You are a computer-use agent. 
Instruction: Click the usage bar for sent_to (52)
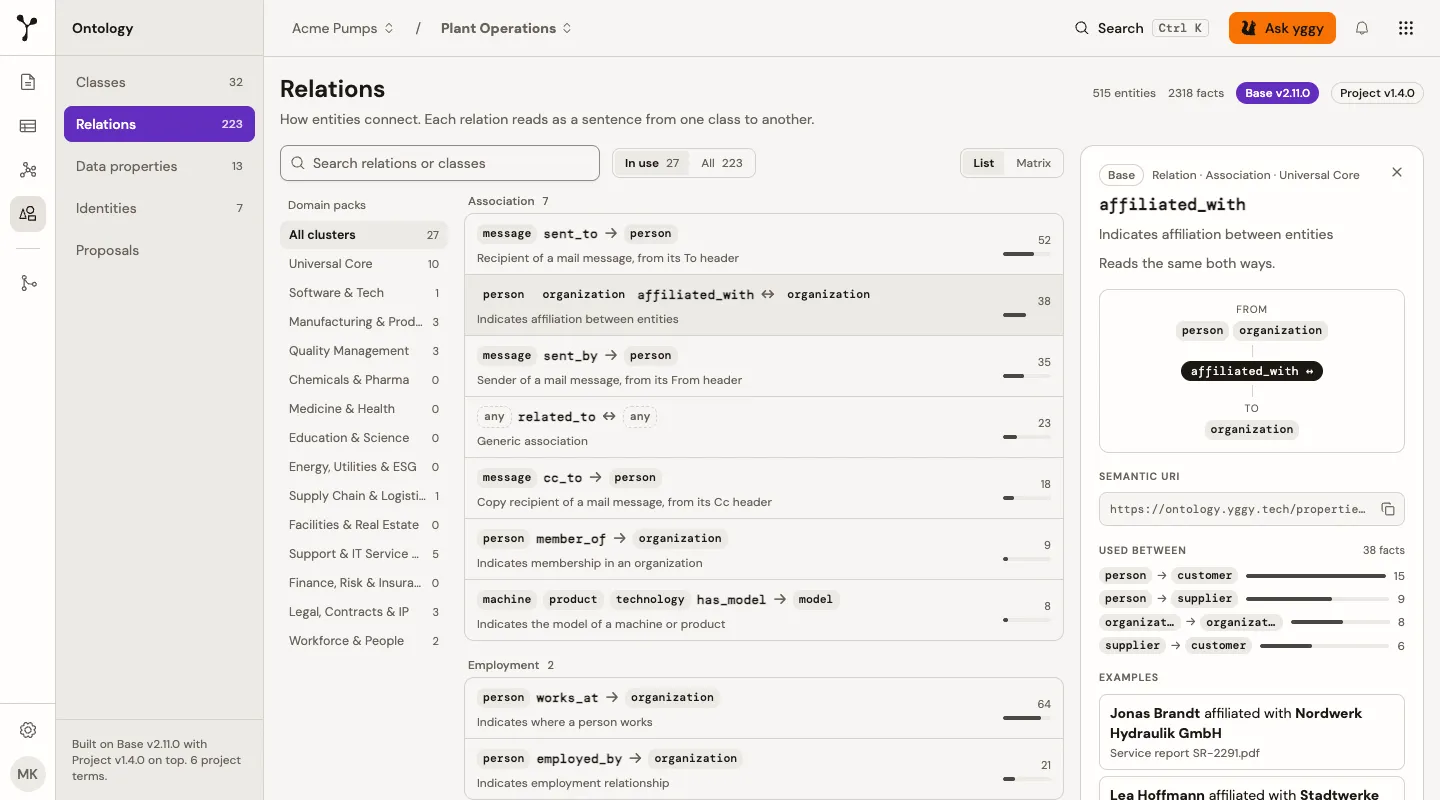click(1027, 254)
